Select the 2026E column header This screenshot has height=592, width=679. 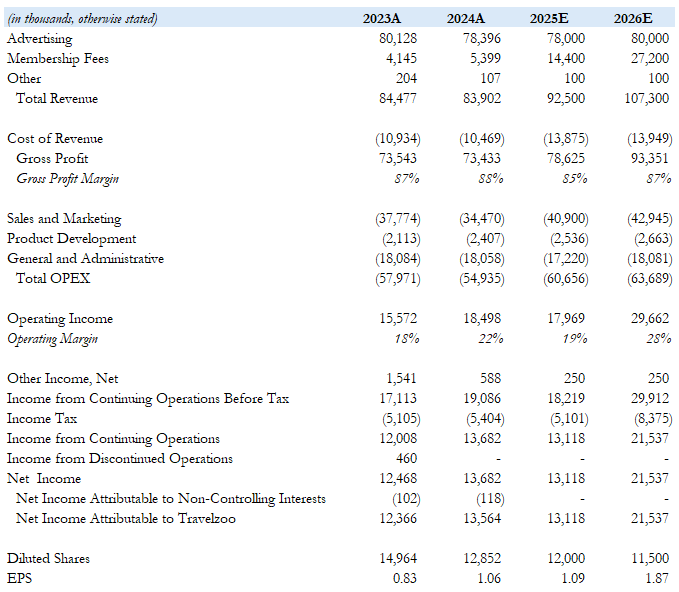point(633,19)
